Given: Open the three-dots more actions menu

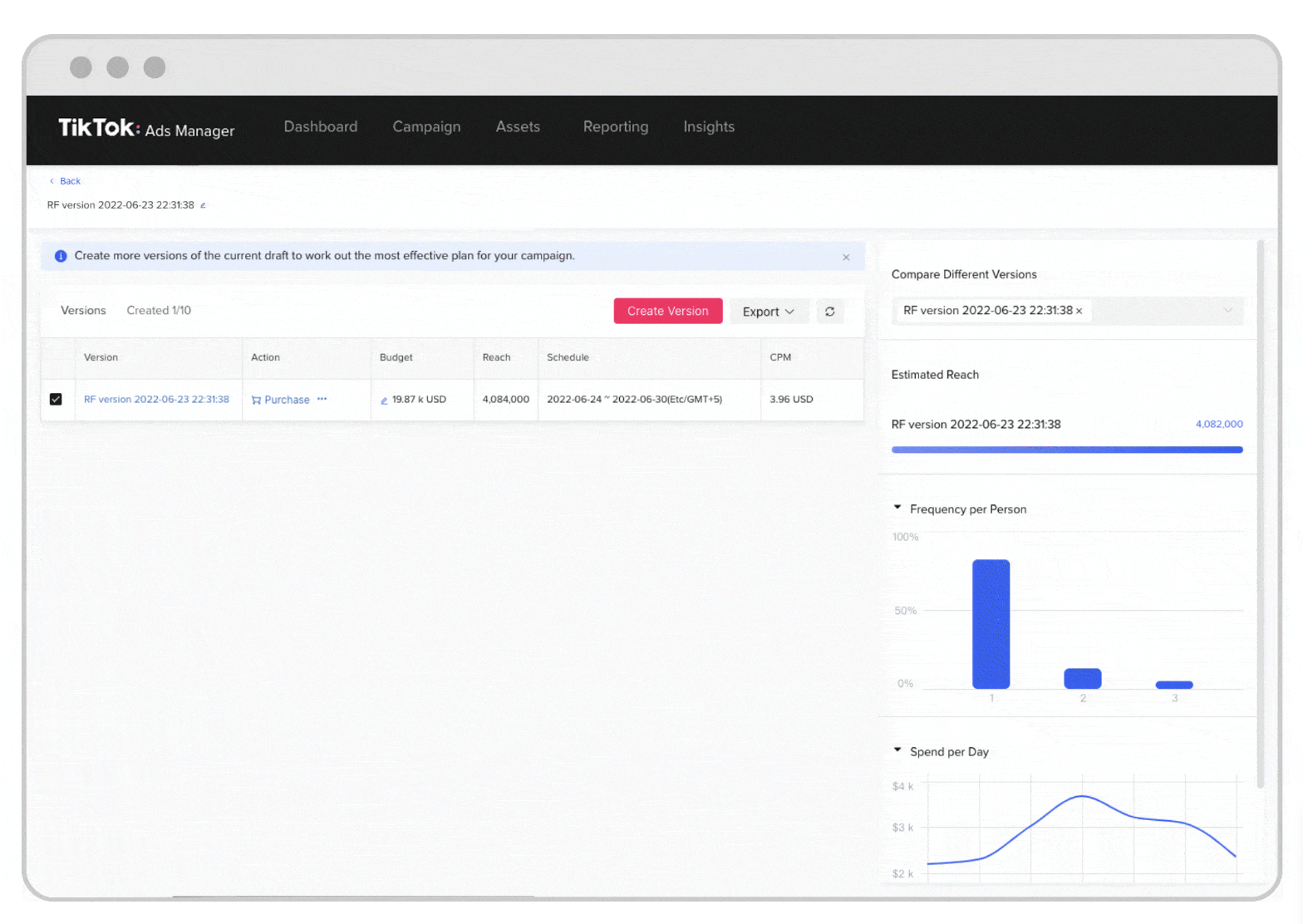Looking at the screenshot, I should 322,399.
